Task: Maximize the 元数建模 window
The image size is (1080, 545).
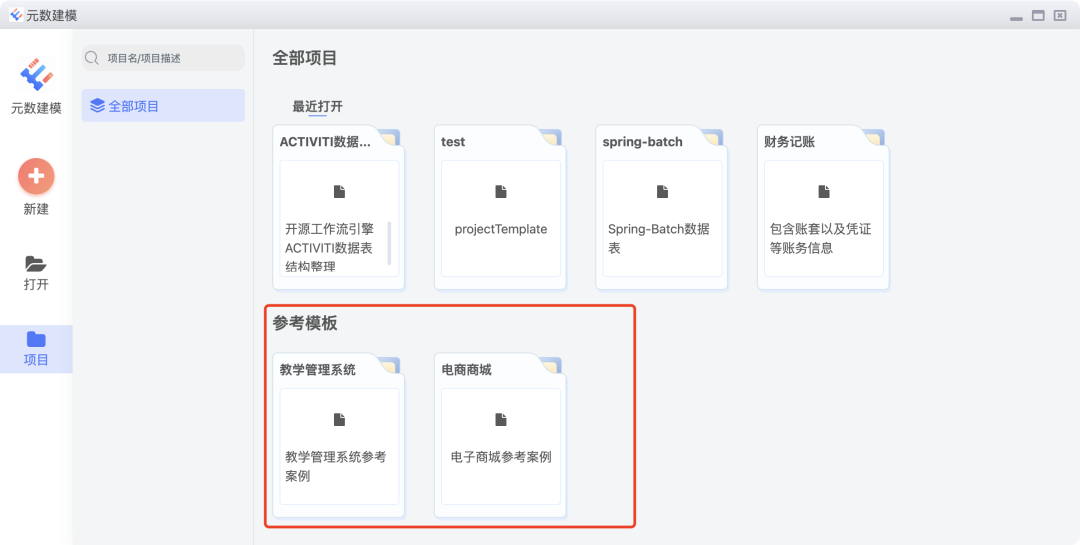Action: (1038, 15)
